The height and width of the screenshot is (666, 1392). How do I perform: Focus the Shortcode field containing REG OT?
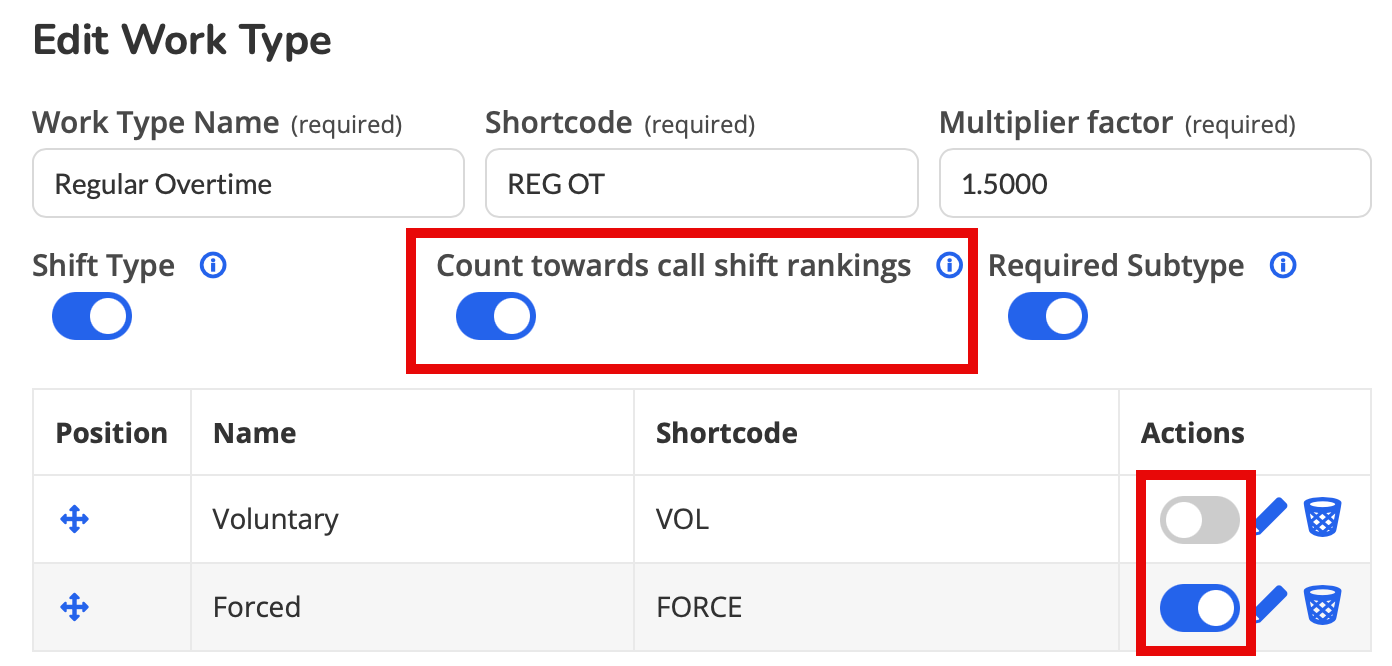pos(702,183)
